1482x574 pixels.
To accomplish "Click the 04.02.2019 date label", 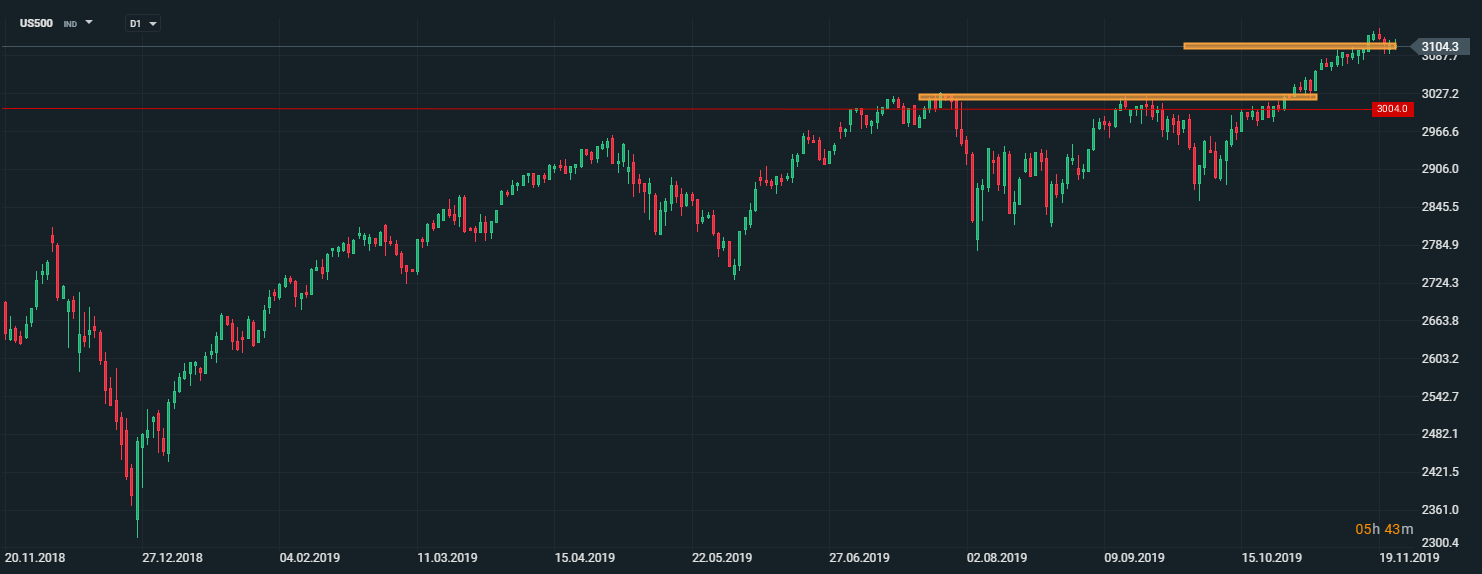I will pos(310,557).
